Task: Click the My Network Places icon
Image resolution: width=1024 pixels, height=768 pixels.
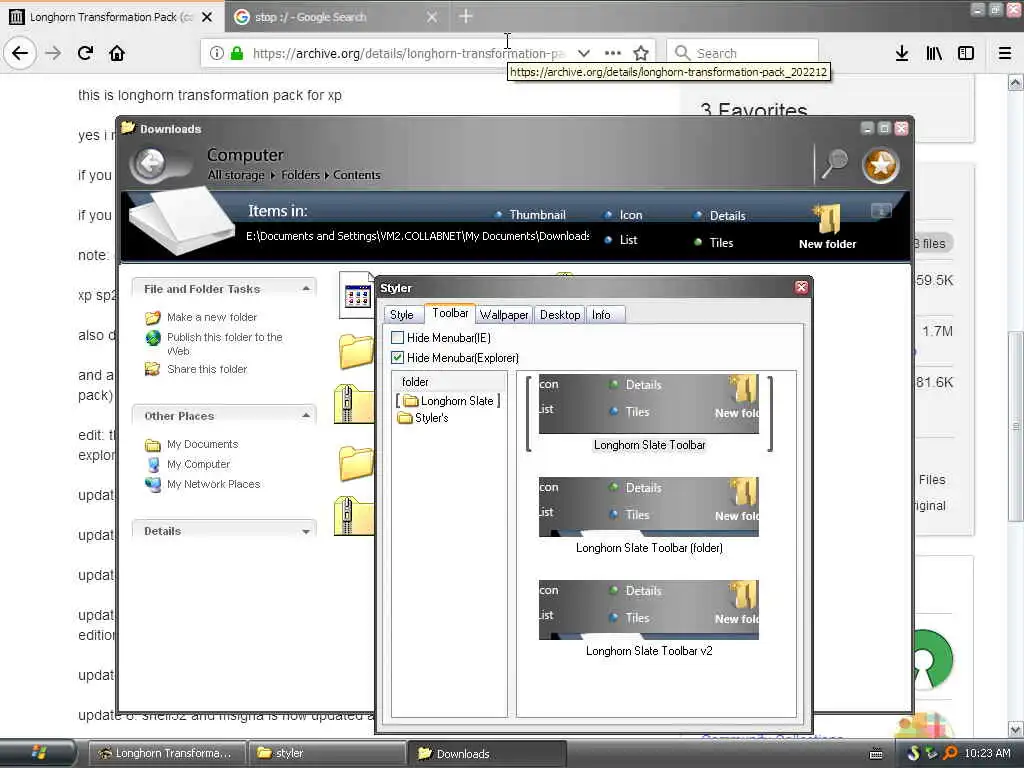Action: coord(153,485)
